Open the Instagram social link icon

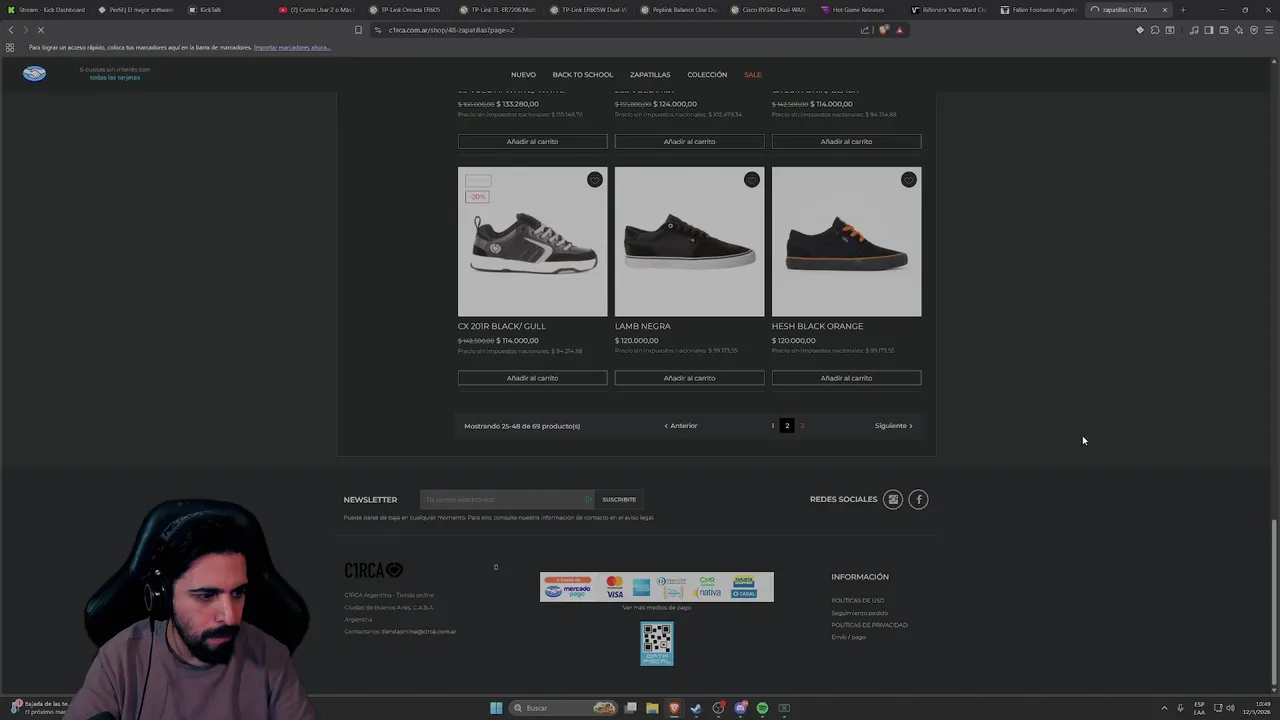893,499
